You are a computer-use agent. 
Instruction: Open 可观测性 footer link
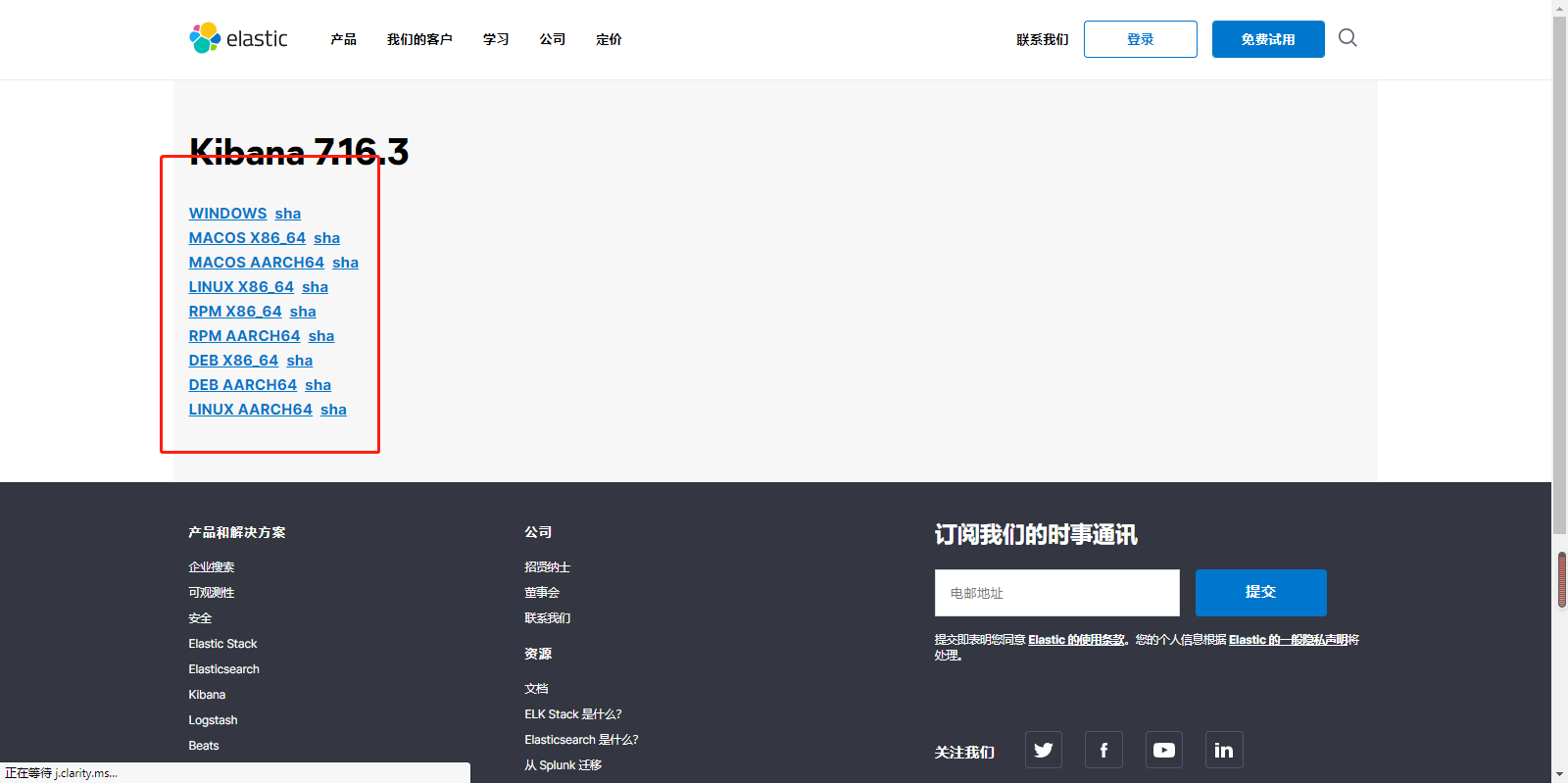coord(212,593)
